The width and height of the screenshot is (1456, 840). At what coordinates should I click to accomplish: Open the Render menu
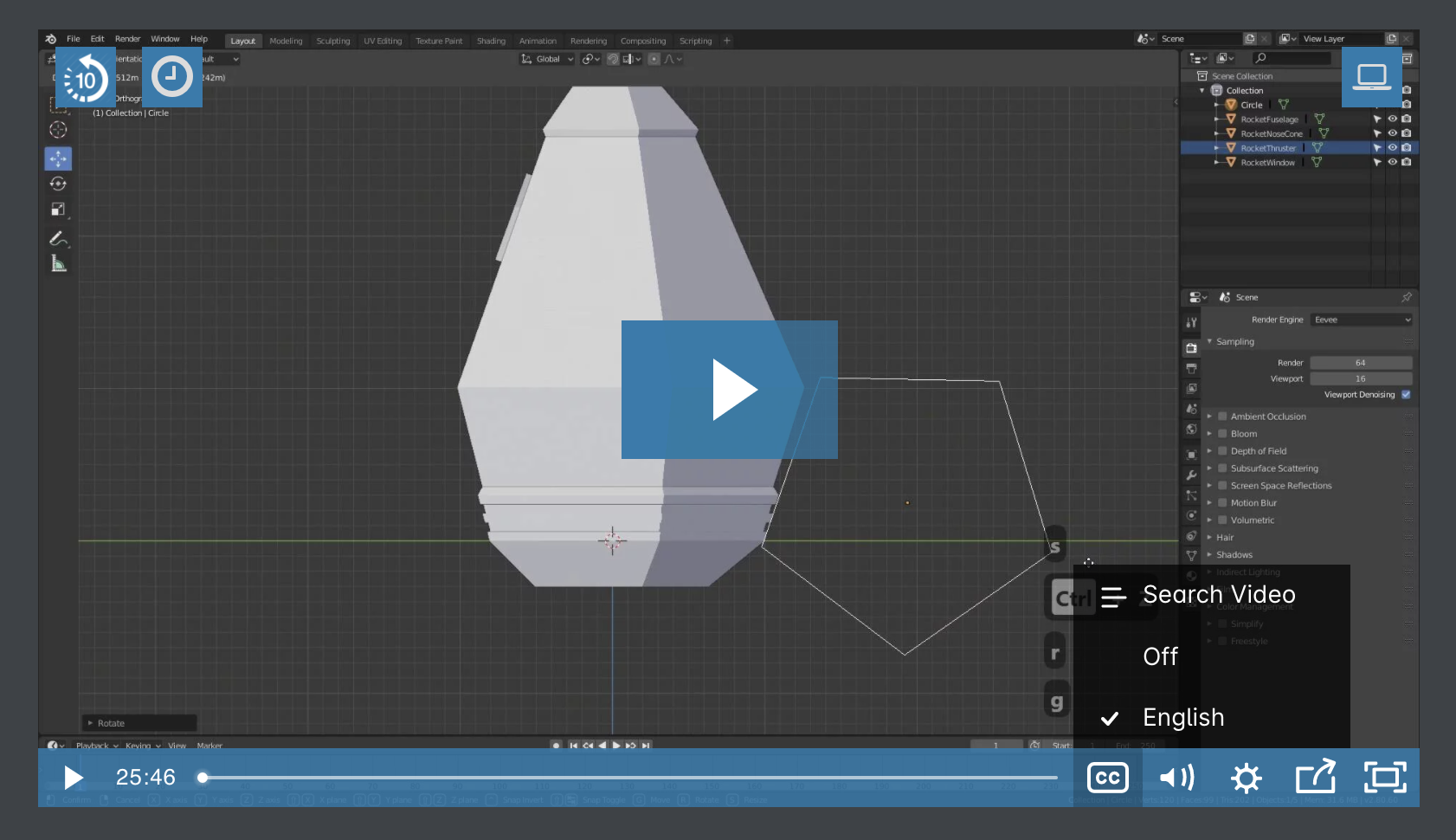tap(127, 39)
